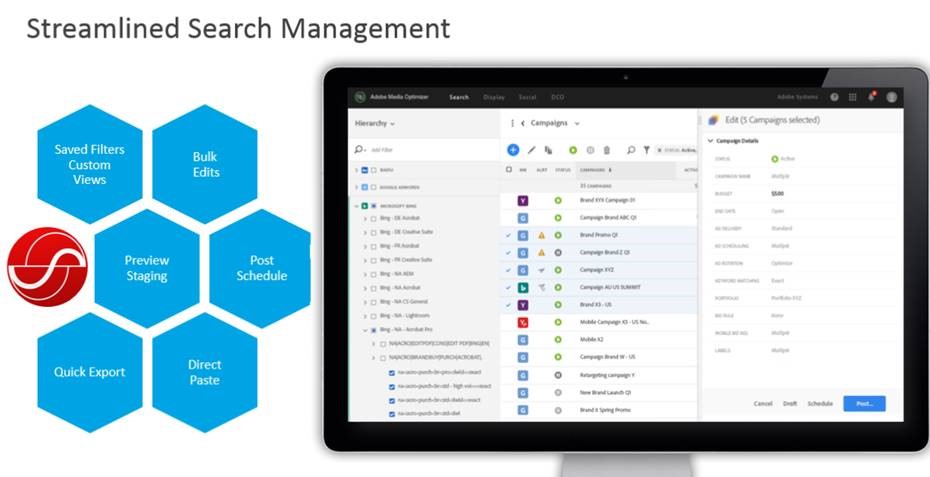Image resolution: width=930 pixels, height=477 pixels.
Task: Remove the Status Active filter chip
Action: click(660, 151)
